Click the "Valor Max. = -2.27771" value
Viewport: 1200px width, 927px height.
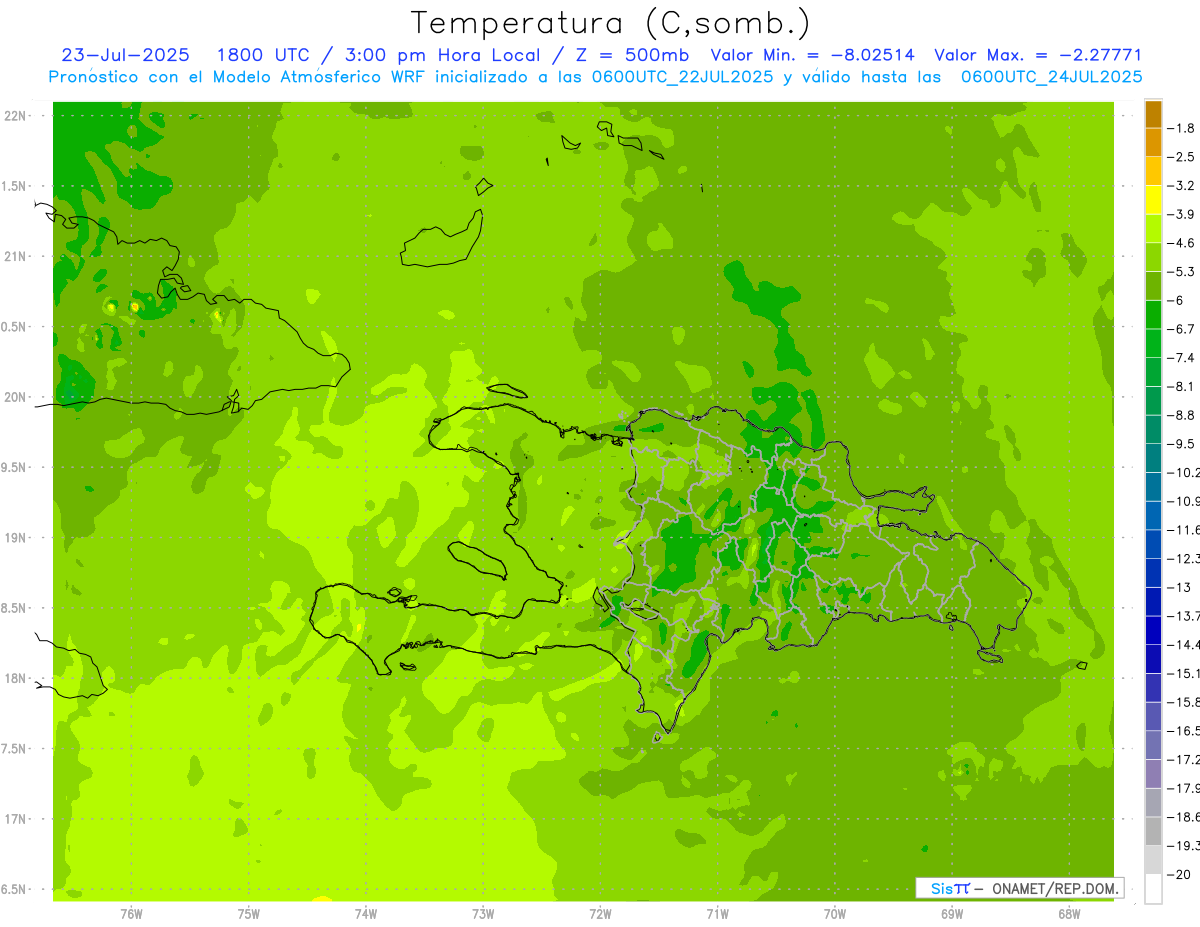[x=1038, y=55]
